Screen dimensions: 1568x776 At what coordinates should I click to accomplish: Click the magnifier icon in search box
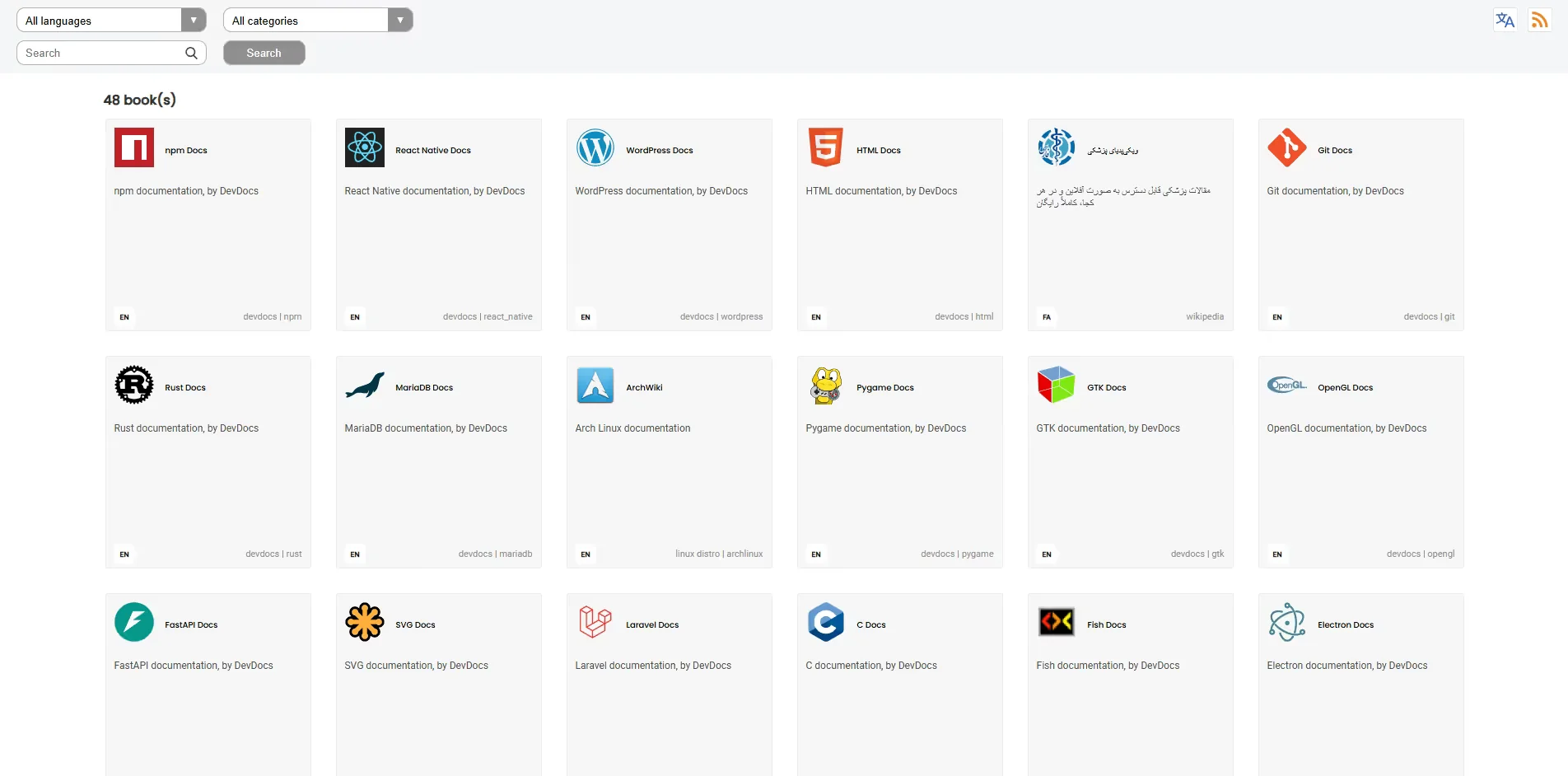[191, 53]
